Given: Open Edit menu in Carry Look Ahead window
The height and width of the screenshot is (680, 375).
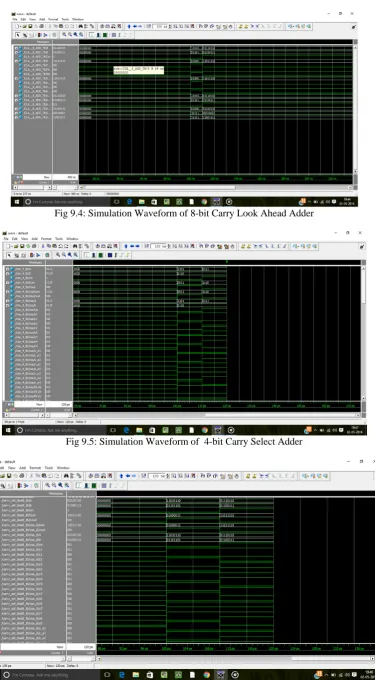Looking at the screenshot, I should pos(23,19).
